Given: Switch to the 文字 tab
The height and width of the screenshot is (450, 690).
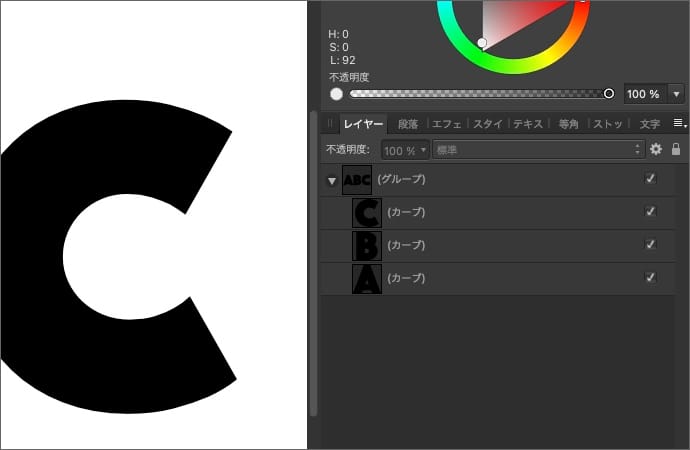Looking at the screenshot, I should [649, 124].
